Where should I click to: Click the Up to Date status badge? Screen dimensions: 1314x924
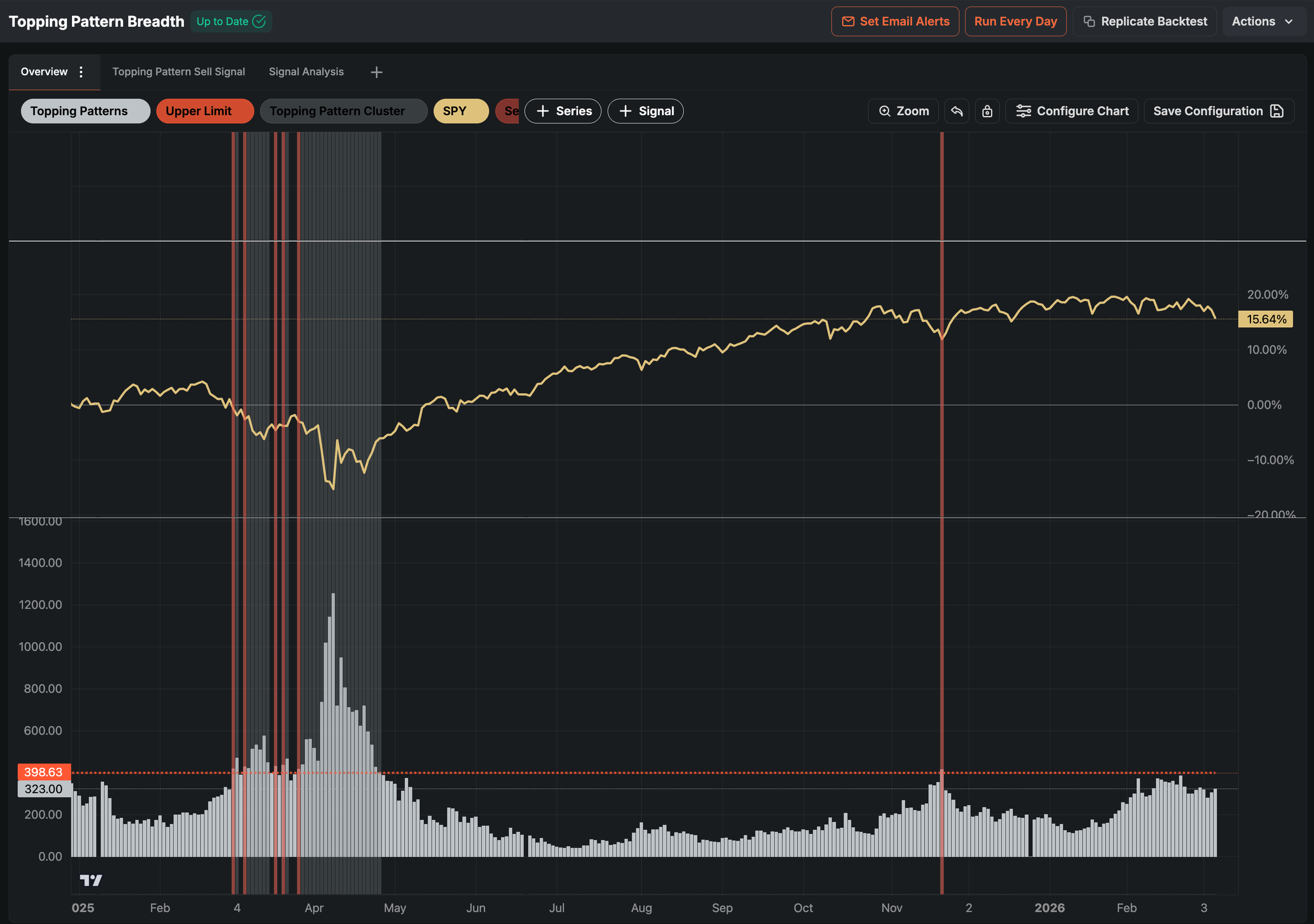231,21
